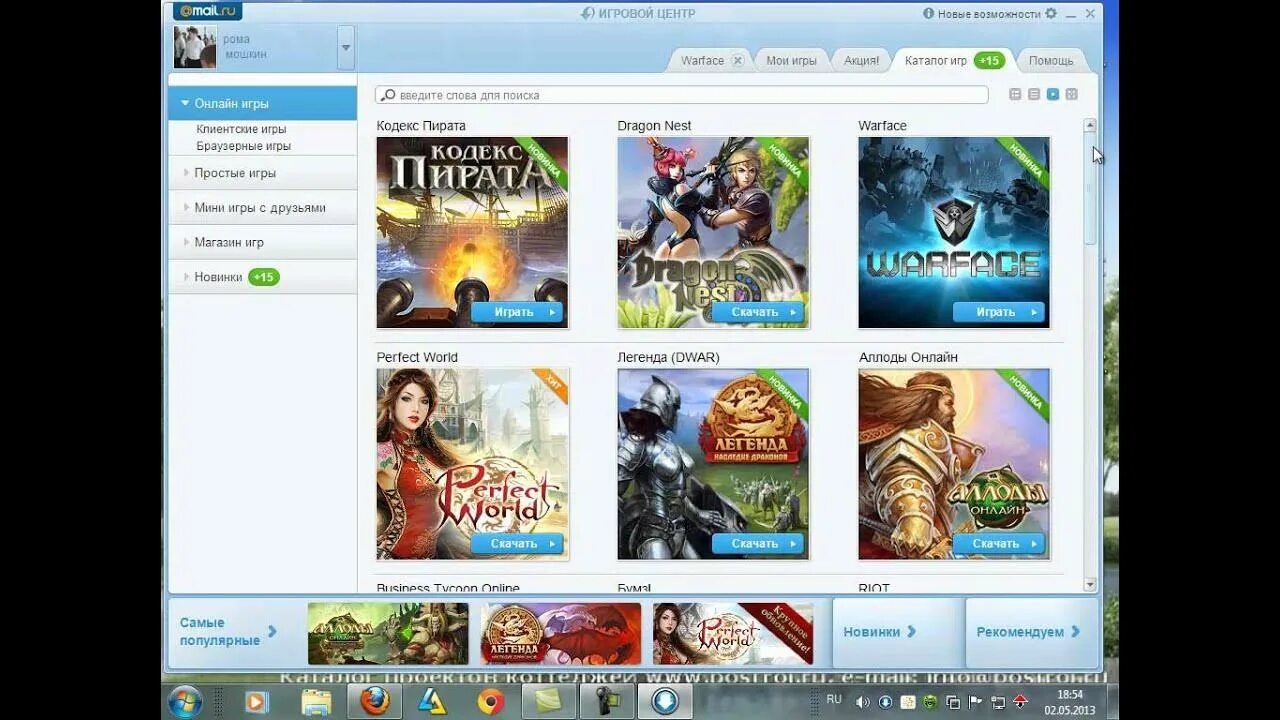Open Windows Media Player from the taskbar
Image resolution: width=1280 pixels, height=720 pixels.
[256, 702]
